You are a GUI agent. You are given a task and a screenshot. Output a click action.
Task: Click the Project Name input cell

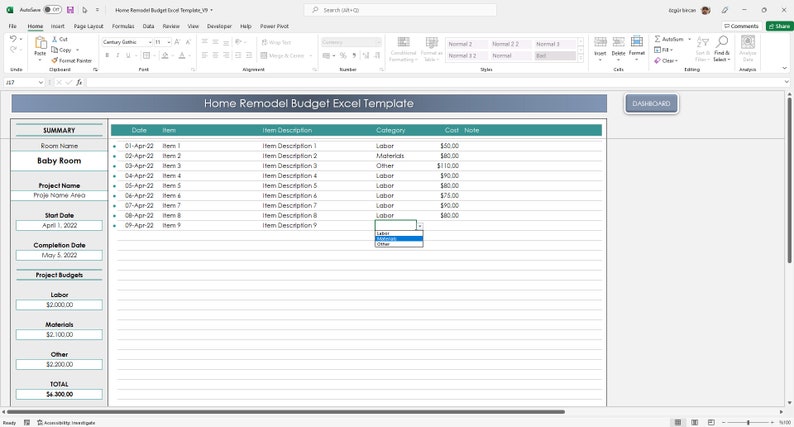[x=59, y=196]
